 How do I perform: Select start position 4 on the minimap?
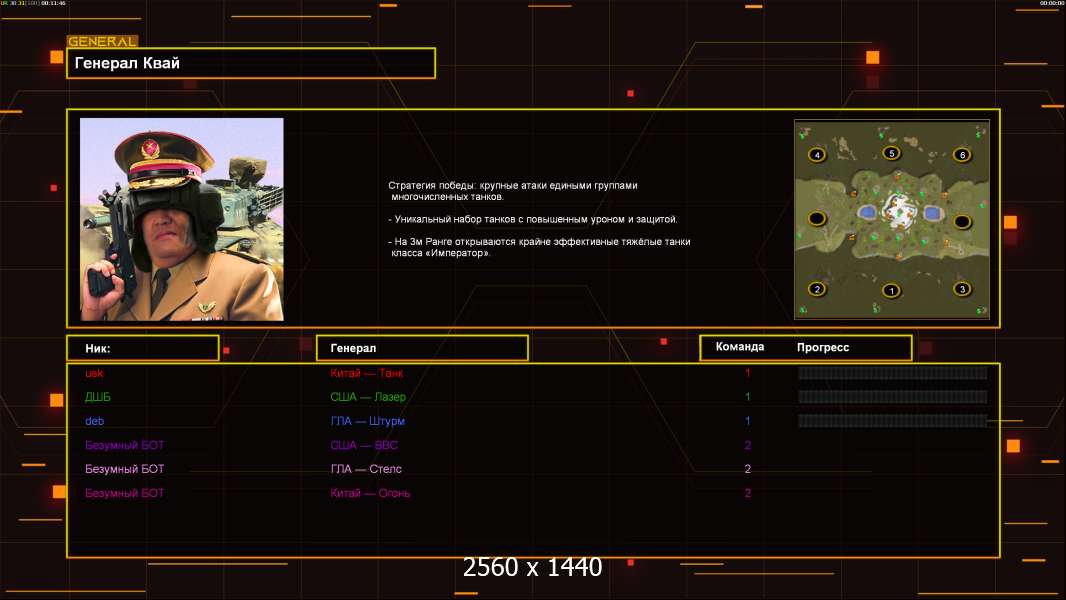(x=817, y=155)
